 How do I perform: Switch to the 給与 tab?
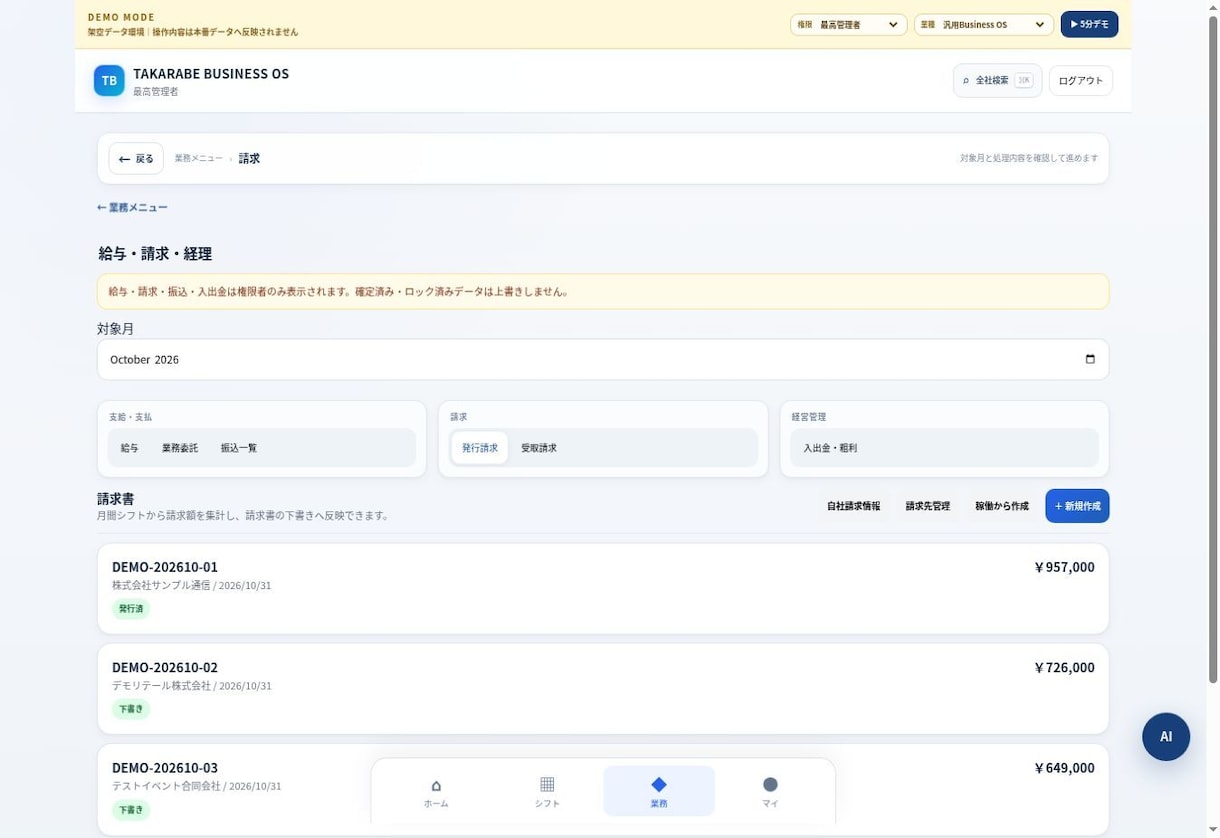pos(130,448)
